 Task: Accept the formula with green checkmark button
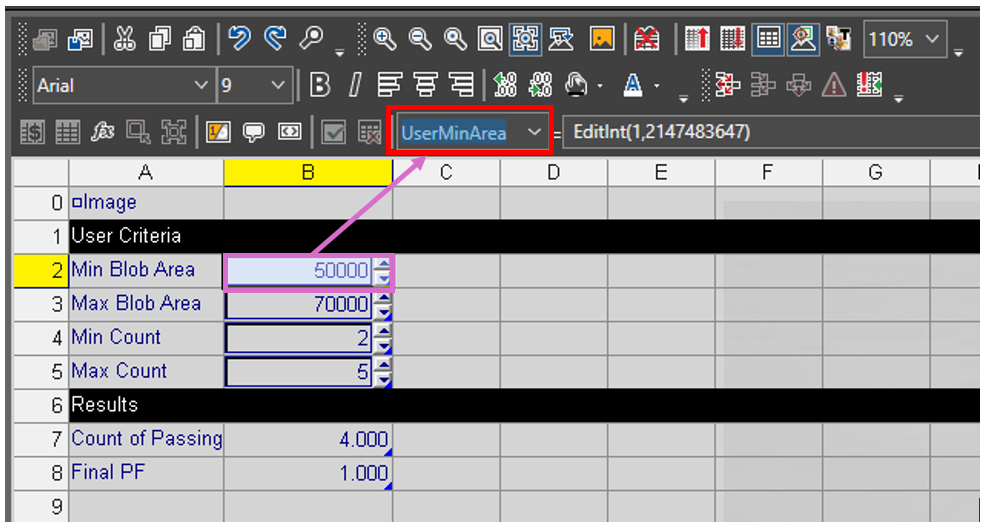tap(333, 132)
